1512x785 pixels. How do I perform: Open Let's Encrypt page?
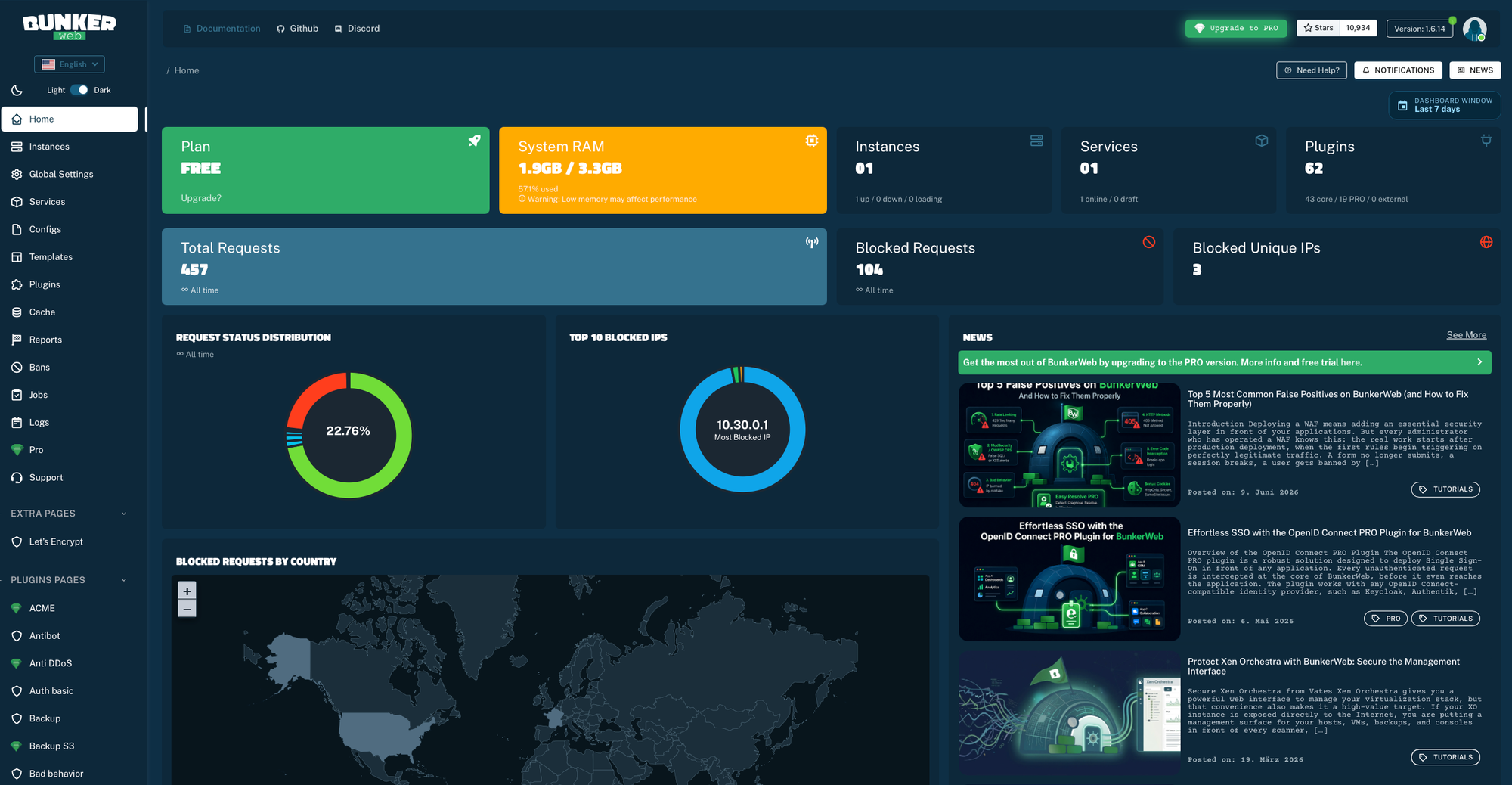pyautogui.click(x=70, y=541)
